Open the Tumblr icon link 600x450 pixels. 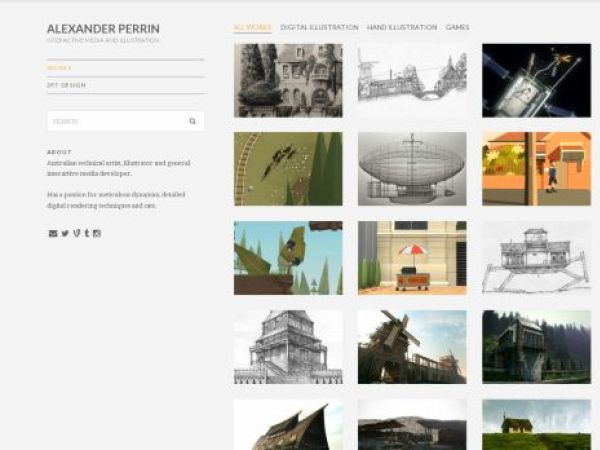pos(87,233)
